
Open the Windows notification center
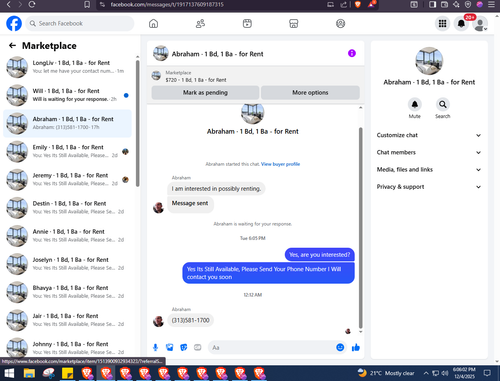pos(487,373)
